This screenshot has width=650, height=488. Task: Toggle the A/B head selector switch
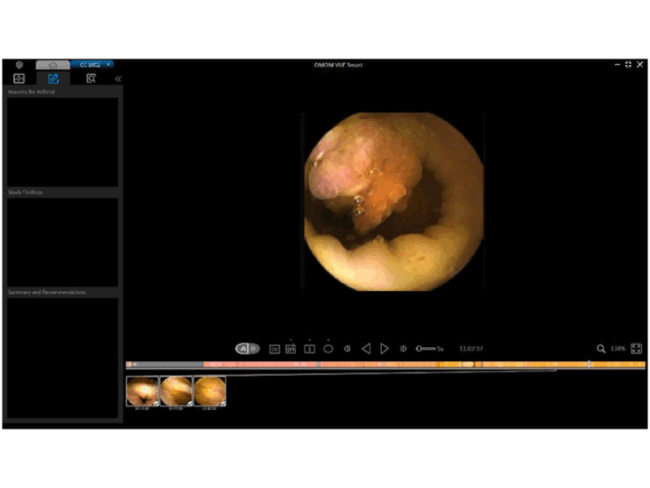point(247,349)
